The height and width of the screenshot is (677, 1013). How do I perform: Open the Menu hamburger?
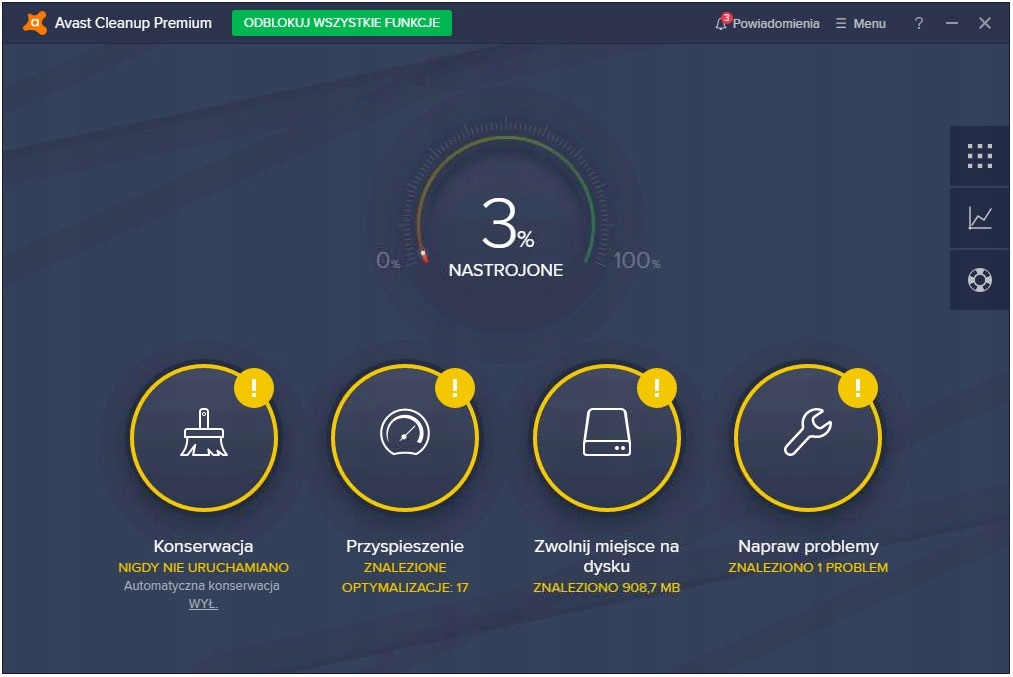(861, 23)
